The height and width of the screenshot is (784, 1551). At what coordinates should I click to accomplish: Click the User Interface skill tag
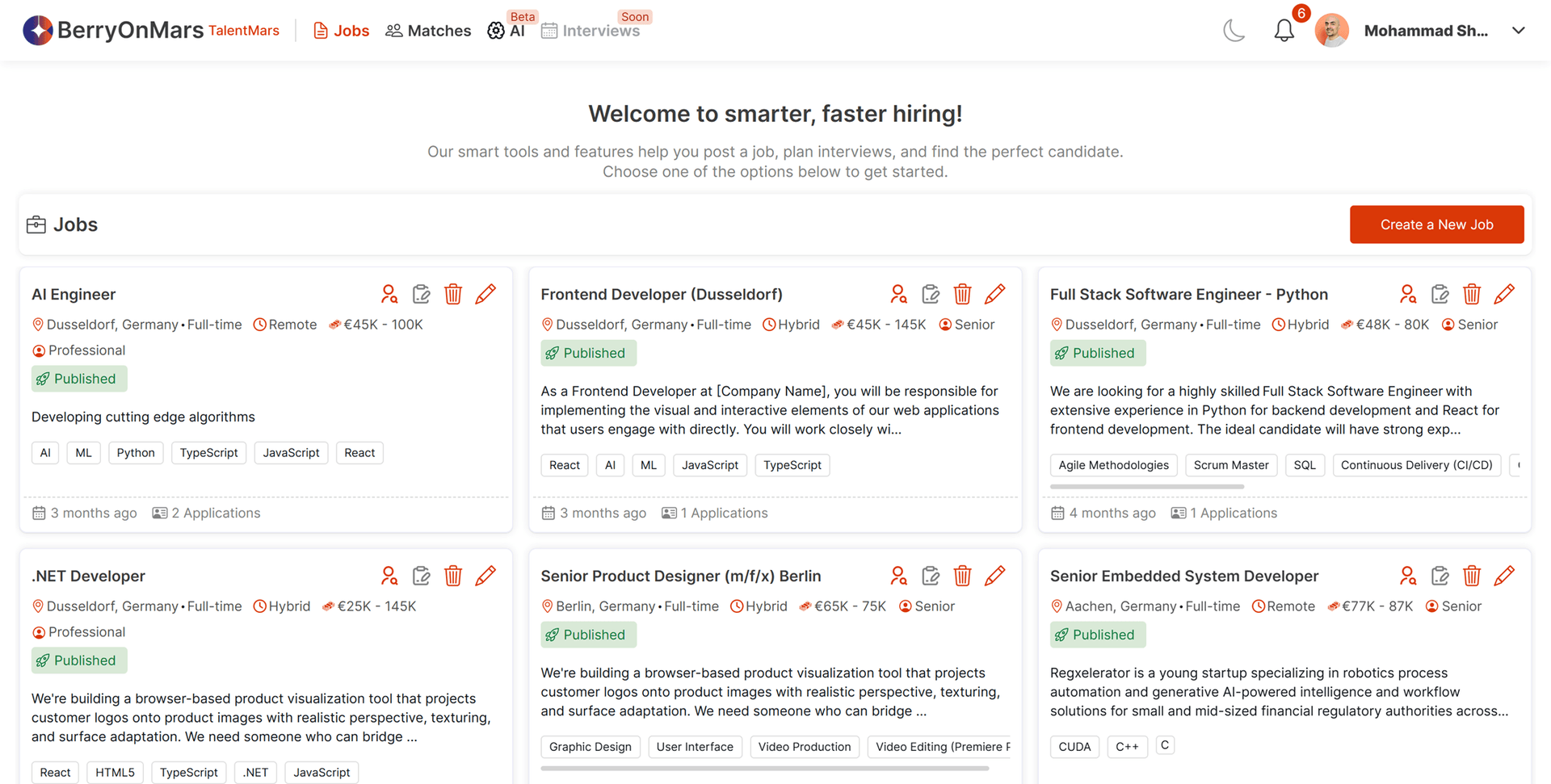[x=695, y=747]
